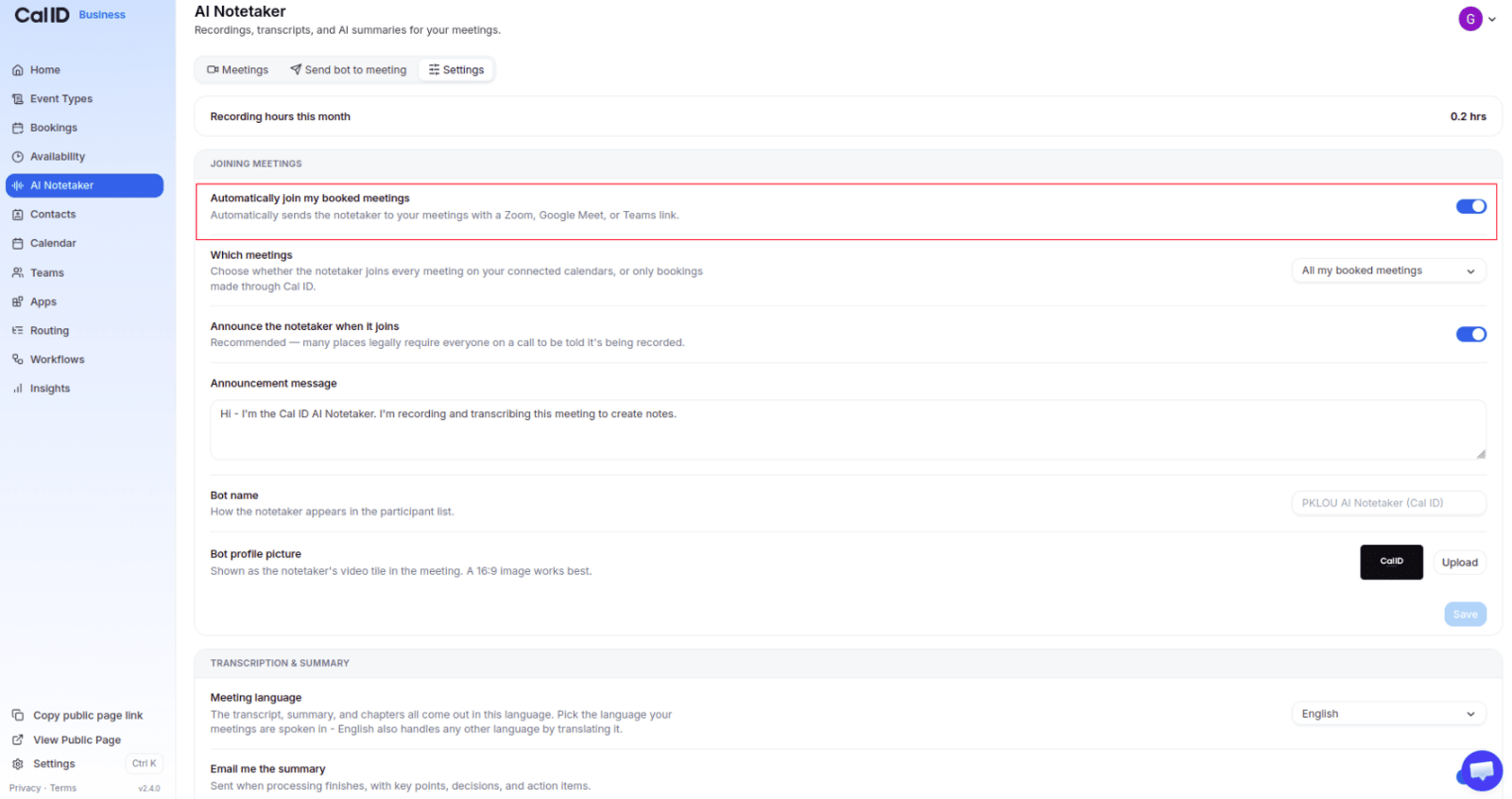1512x799 pixels.
Task: Click the Settings gear icon in sidebar
Action: point(17,764)
